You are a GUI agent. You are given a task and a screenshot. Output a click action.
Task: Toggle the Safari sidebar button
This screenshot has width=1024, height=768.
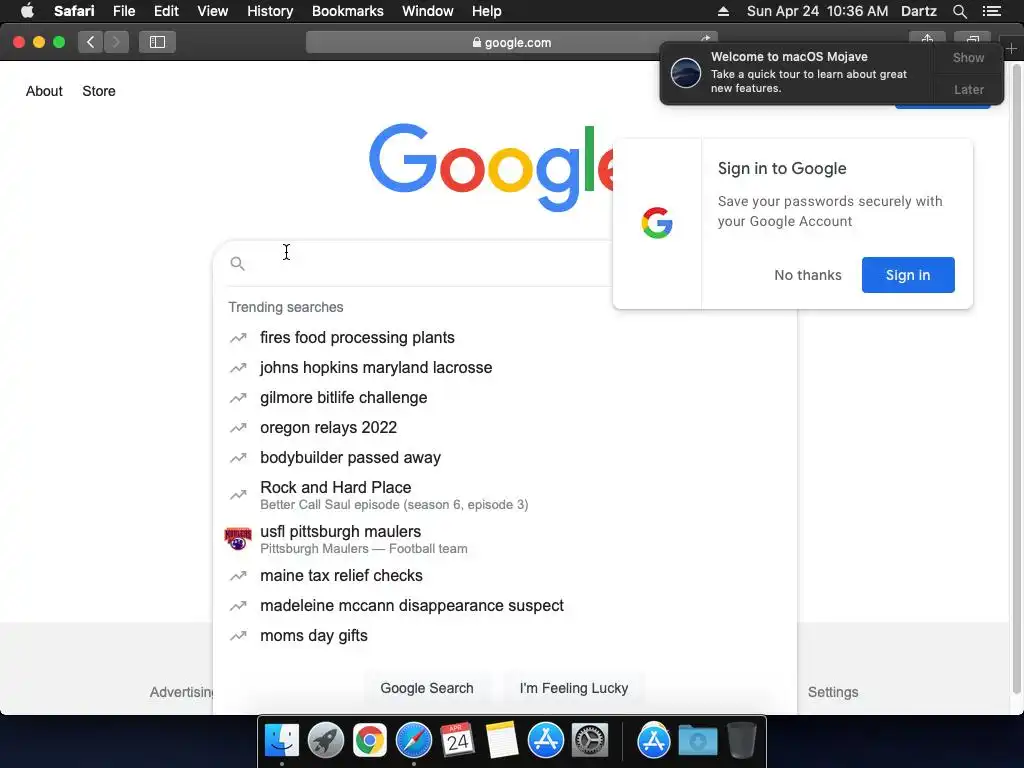pos(157,42)
